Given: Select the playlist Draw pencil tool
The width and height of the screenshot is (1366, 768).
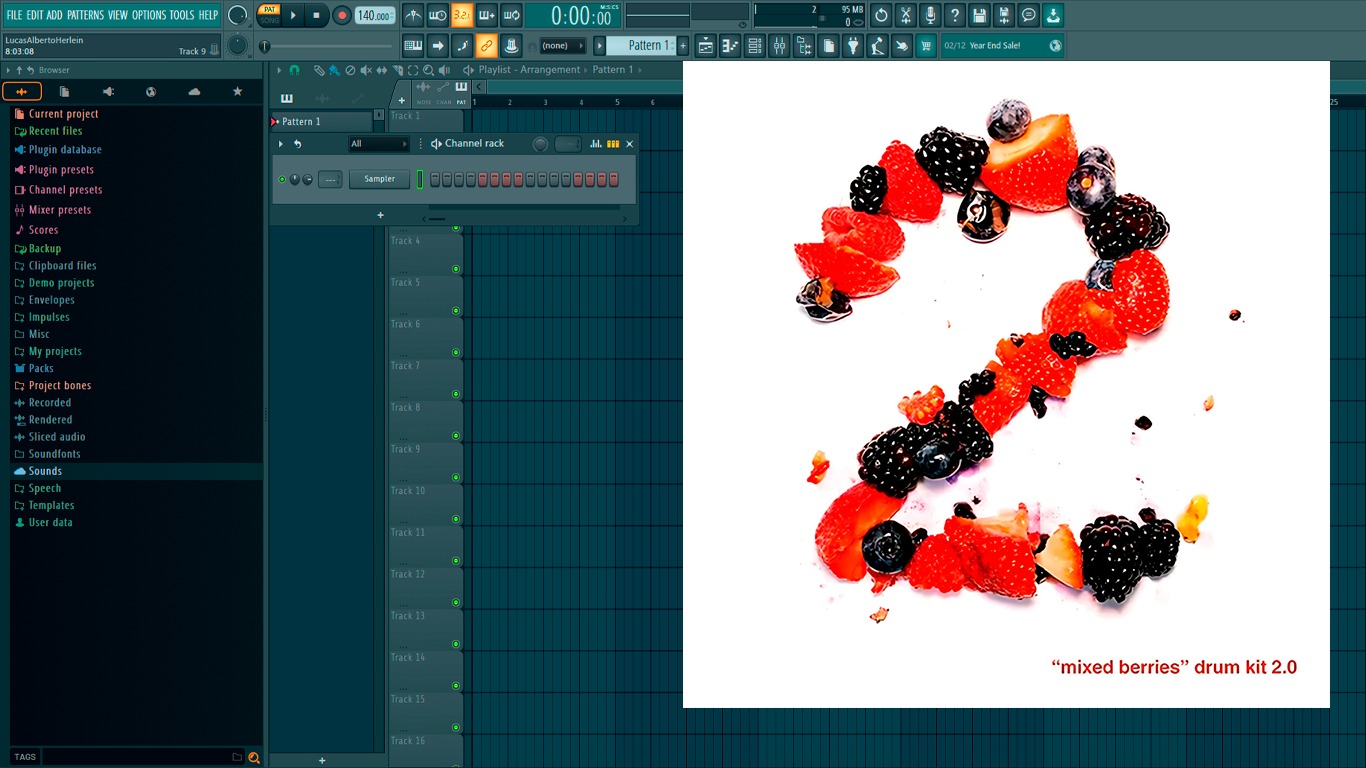Looking at the screenshot, I should coord(319,70).
